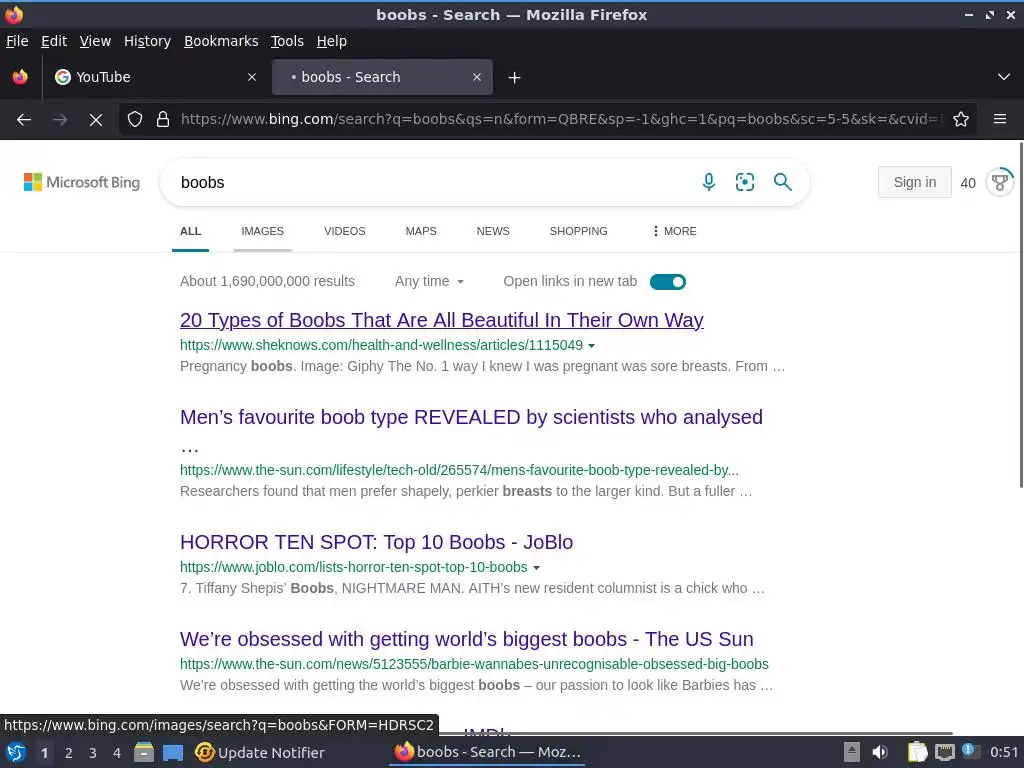This screenshot has width=1024, height=768.
Task: Open Microsoft Rewards trophy icon
Action: point(999,182)
